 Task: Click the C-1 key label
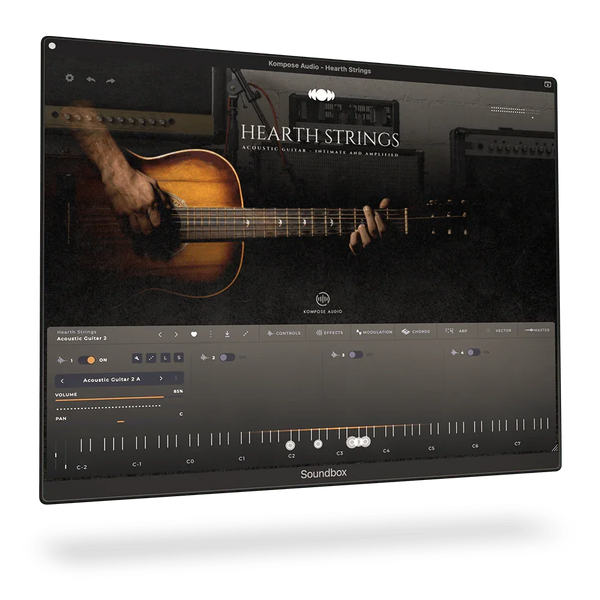[137, 464]
